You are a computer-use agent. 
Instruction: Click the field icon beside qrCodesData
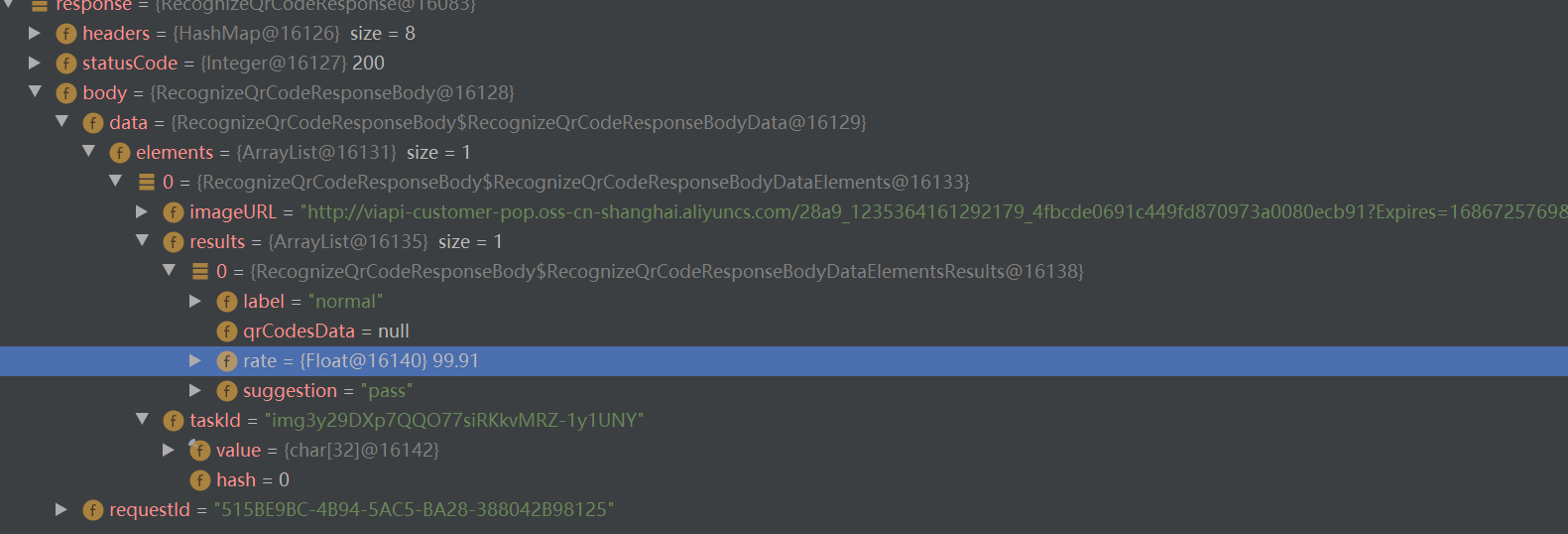pyautogui.click(x=227, y=332)
